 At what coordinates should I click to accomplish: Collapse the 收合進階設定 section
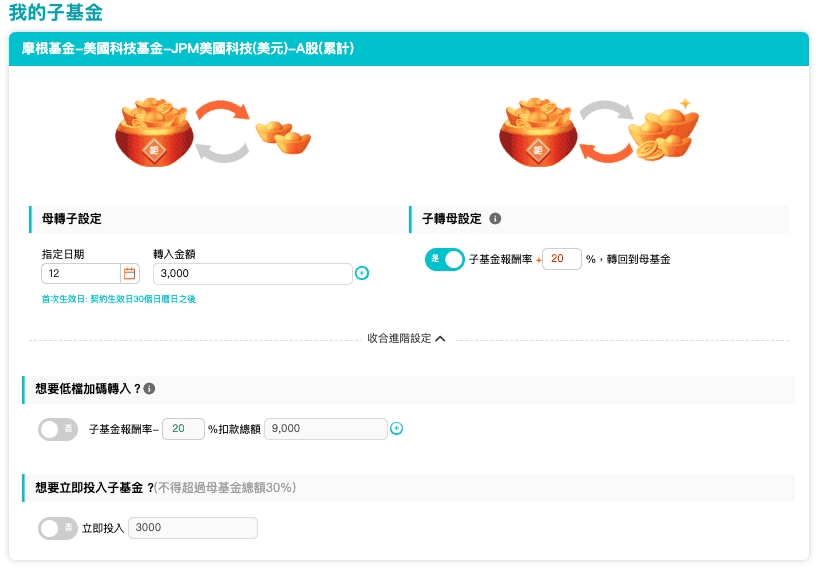coord(406,338)
